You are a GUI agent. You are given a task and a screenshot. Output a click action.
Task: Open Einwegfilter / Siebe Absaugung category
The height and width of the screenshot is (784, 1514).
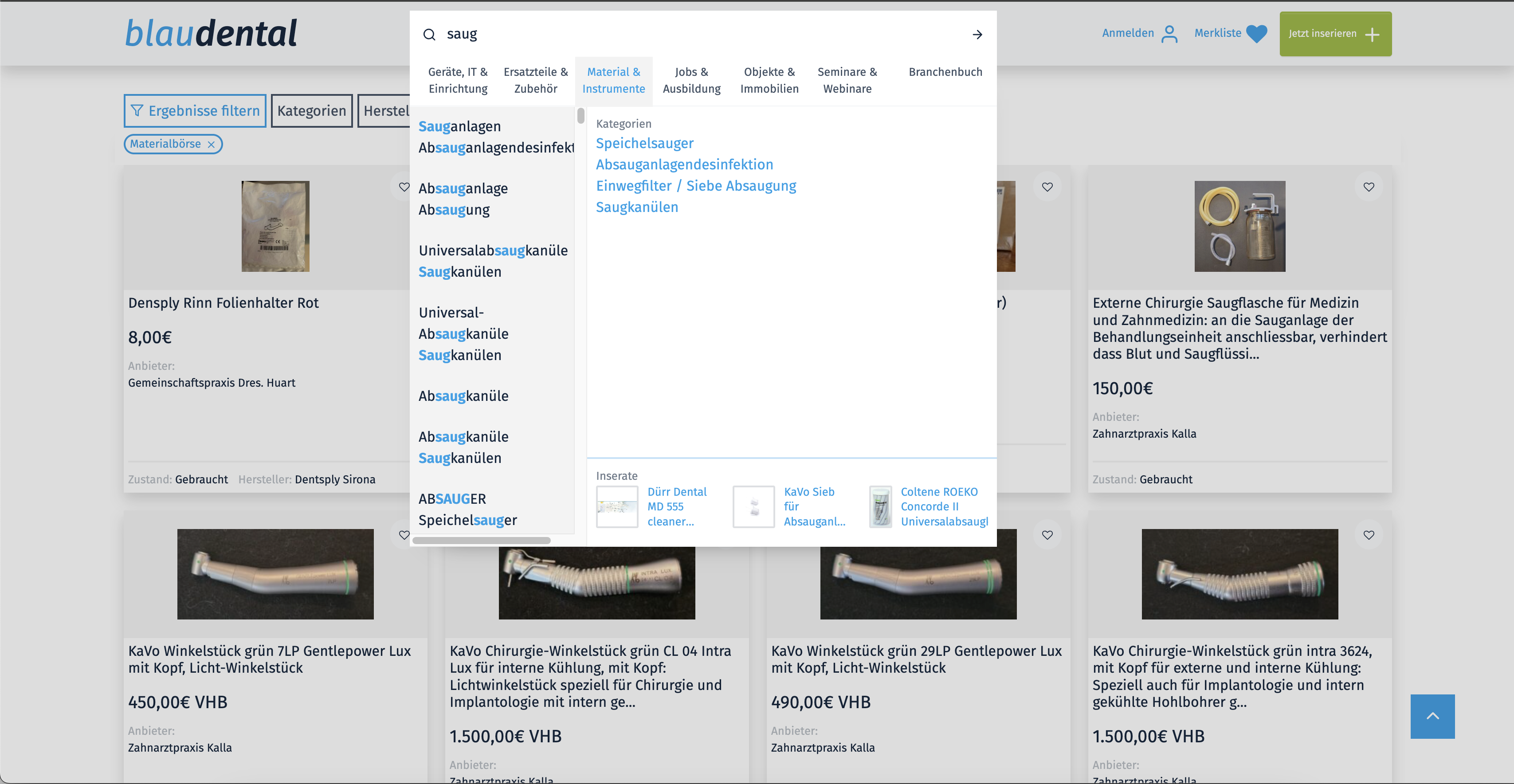coord(696,186)
